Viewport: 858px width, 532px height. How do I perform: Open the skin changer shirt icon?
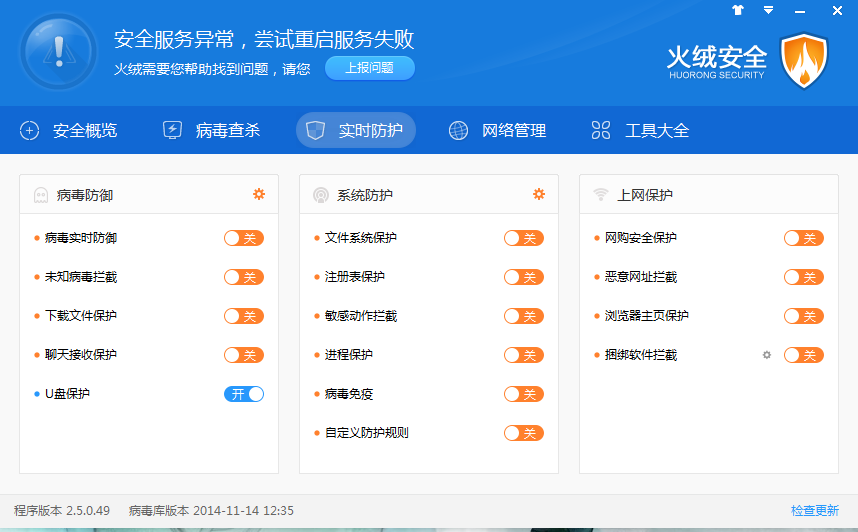(738, 10)
